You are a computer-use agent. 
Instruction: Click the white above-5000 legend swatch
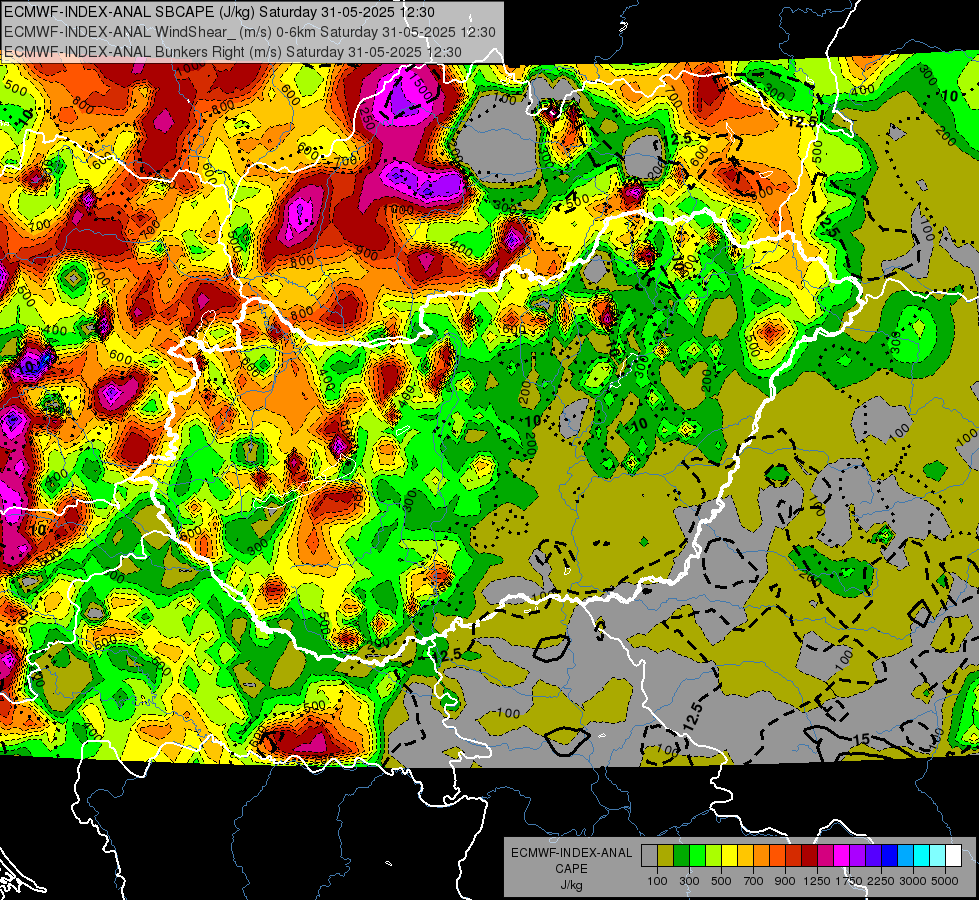(953, 855)
